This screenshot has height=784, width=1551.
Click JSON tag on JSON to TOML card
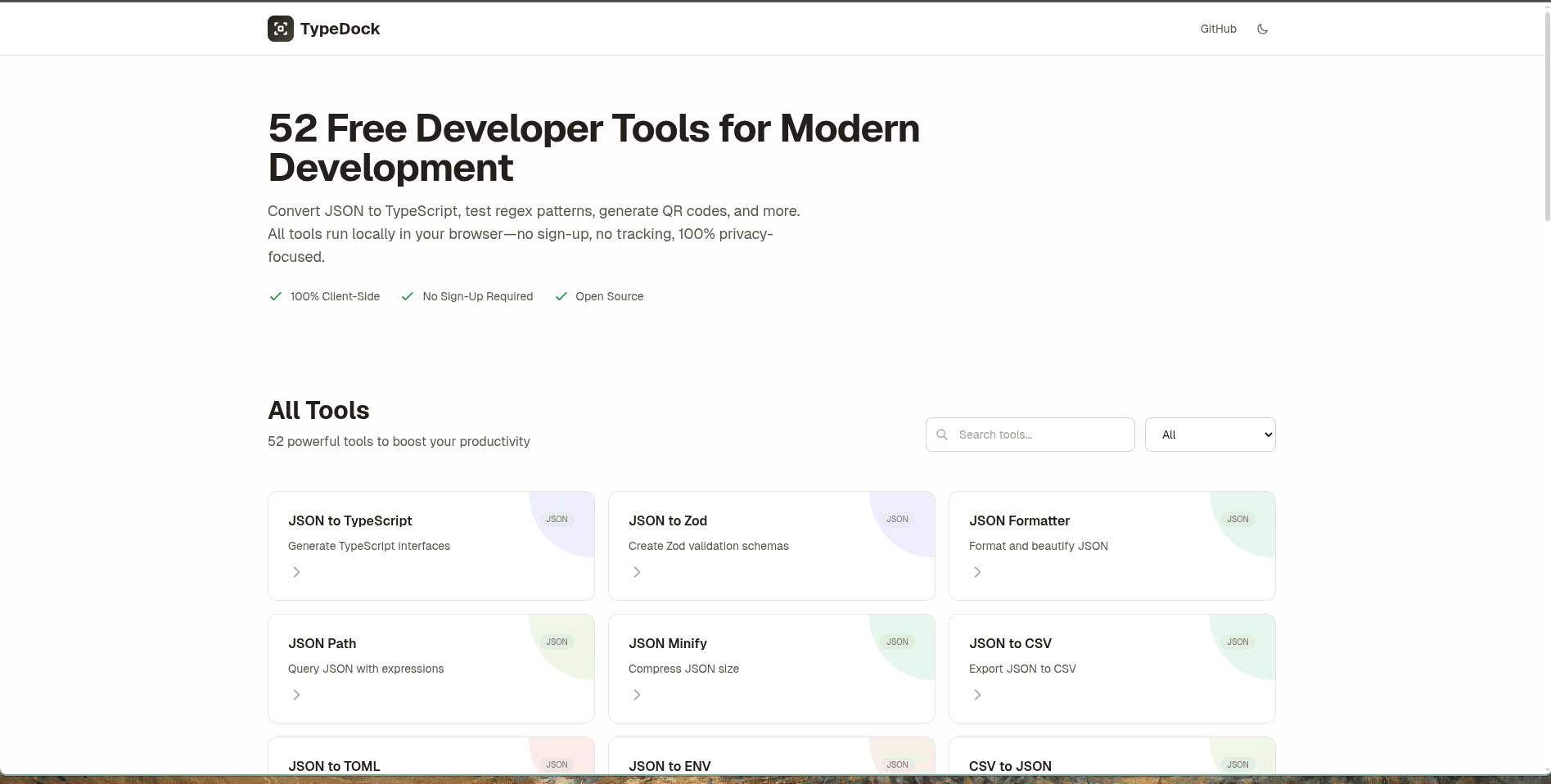tap(557, 764)
